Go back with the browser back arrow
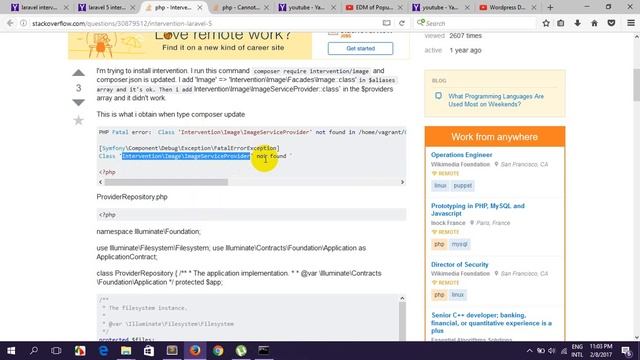 point(10,23)
